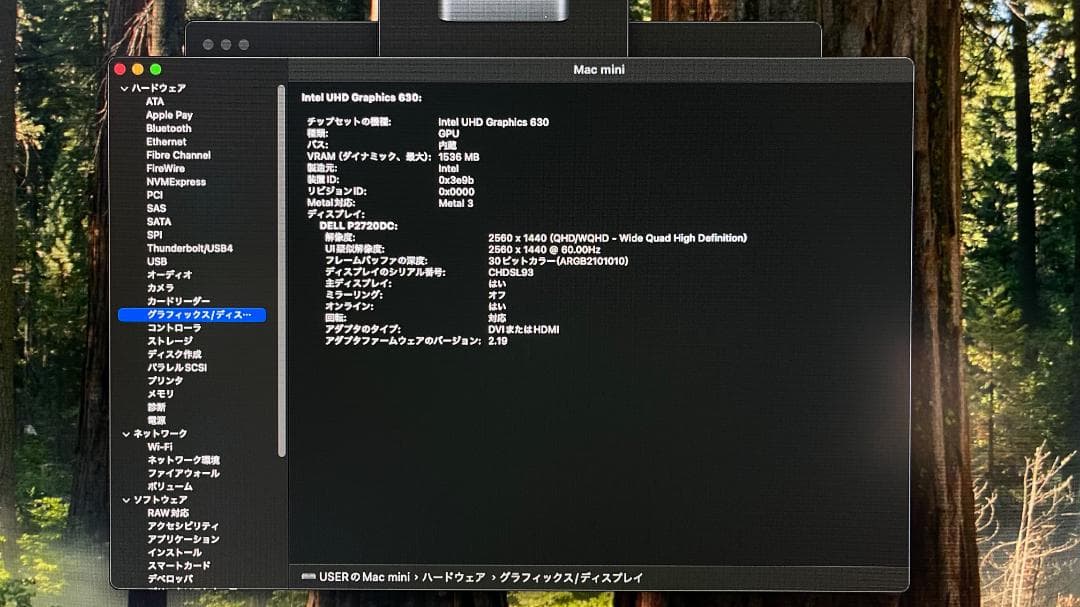Select SATA in the sidebar
The image size is (1080, 607).
coord(159,222)
